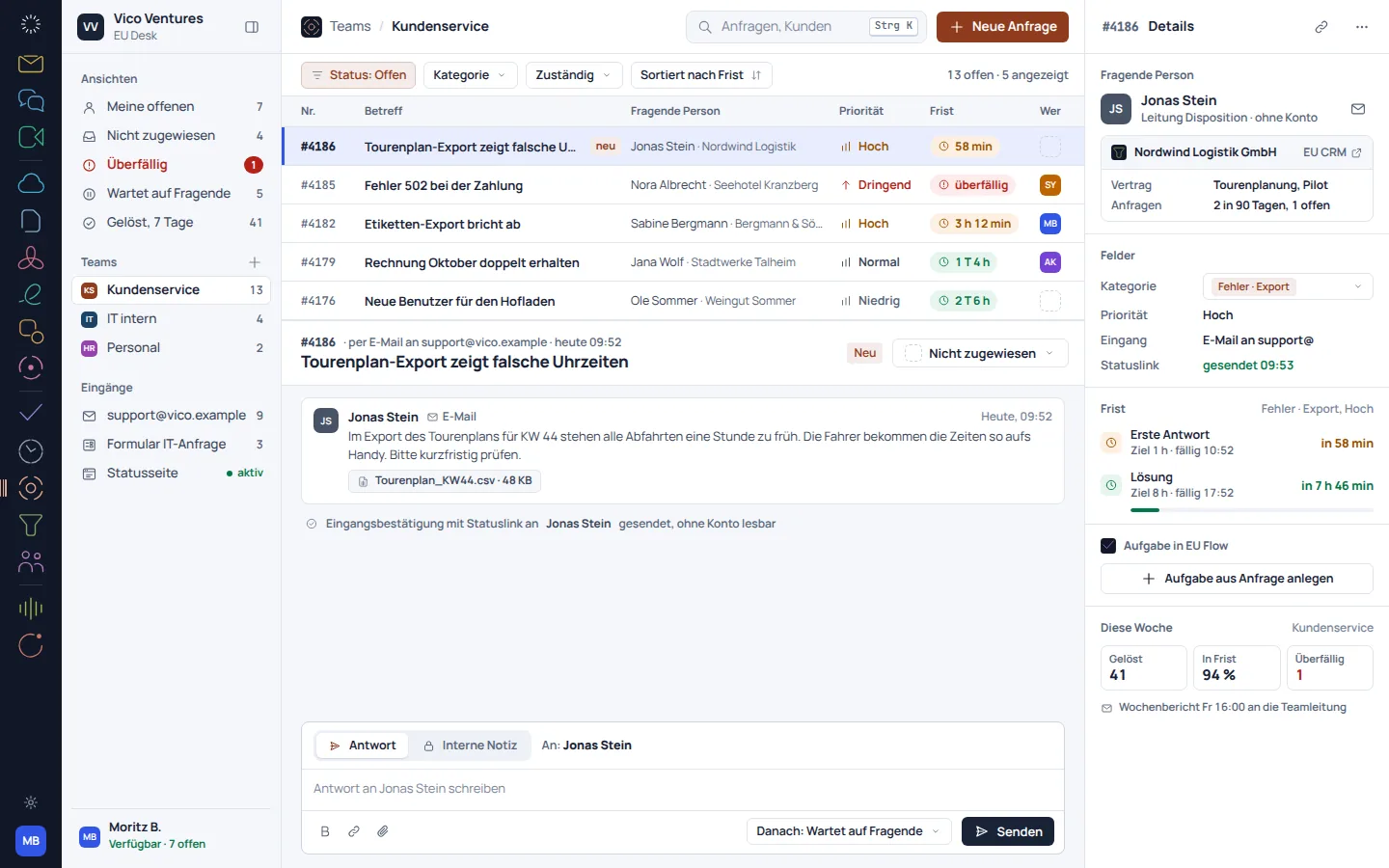Switch to the Interne Notiz tab

click(x=470, y=746)
